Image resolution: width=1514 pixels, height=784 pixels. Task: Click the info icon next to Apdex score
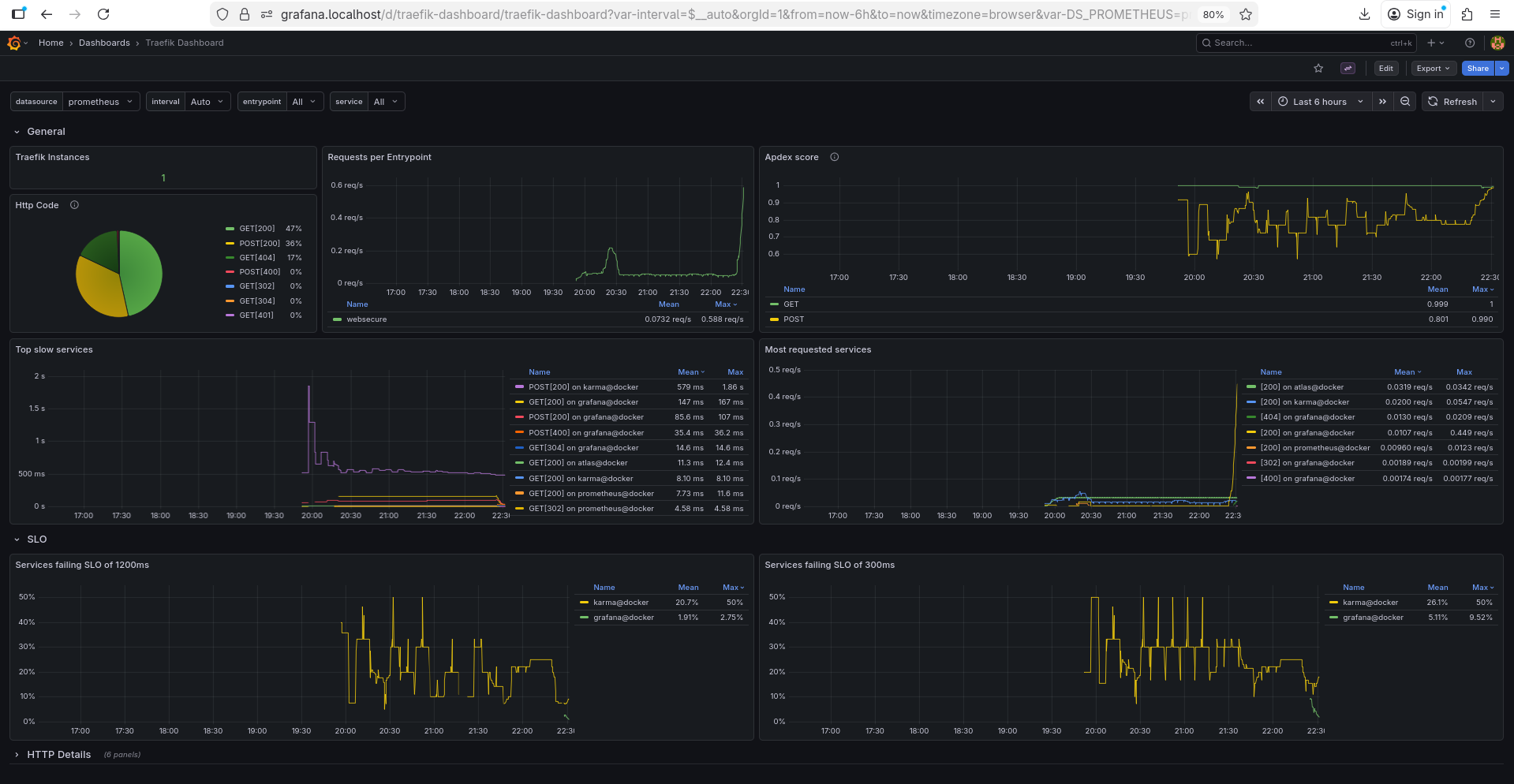pos(835,157)
